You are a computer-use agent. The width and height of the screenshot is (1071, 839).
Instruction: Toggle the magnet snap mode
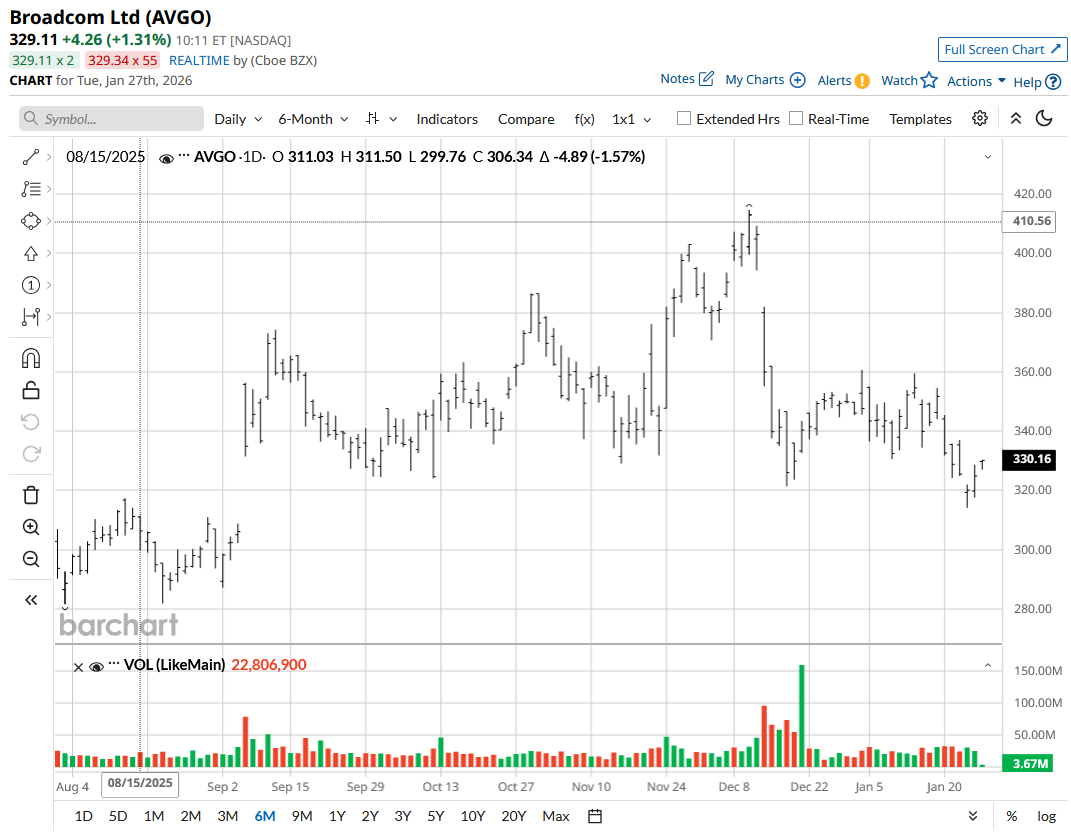point(31,358)
